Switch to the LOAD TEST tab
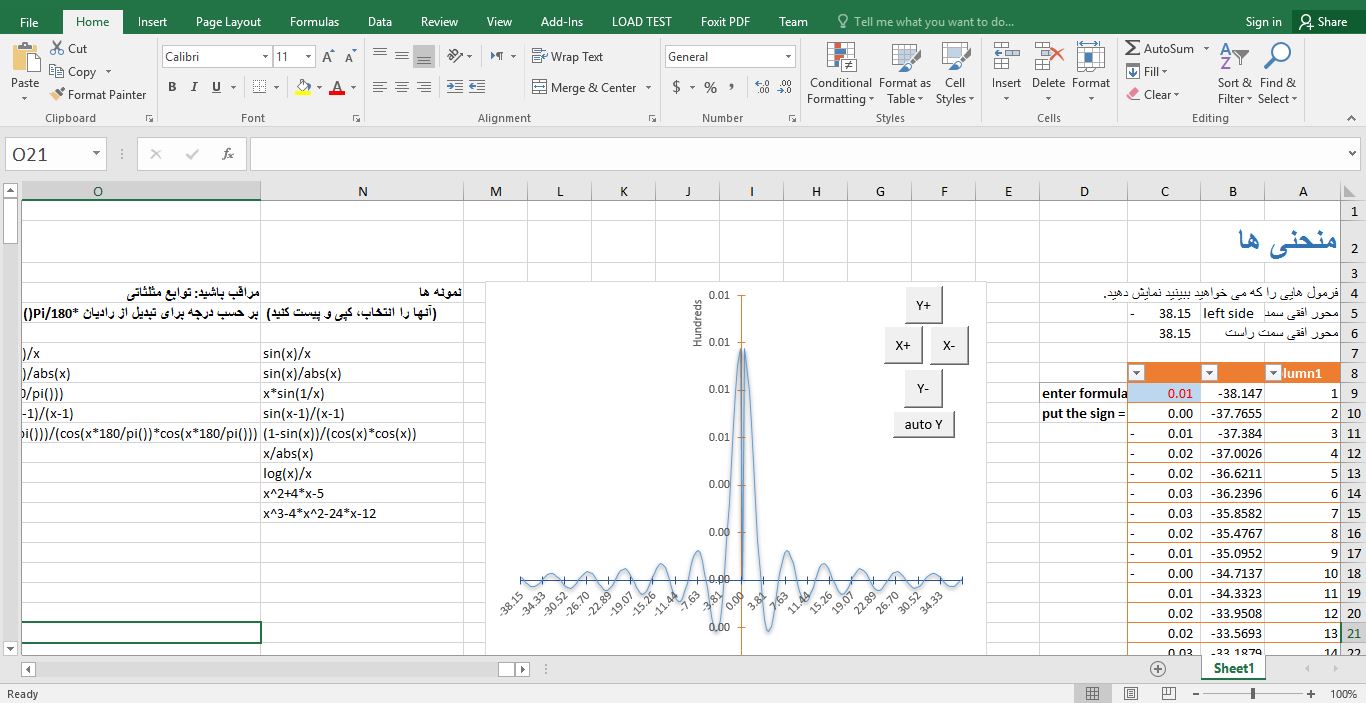This screenshot has height=703, width=1366. coord(642,22)
